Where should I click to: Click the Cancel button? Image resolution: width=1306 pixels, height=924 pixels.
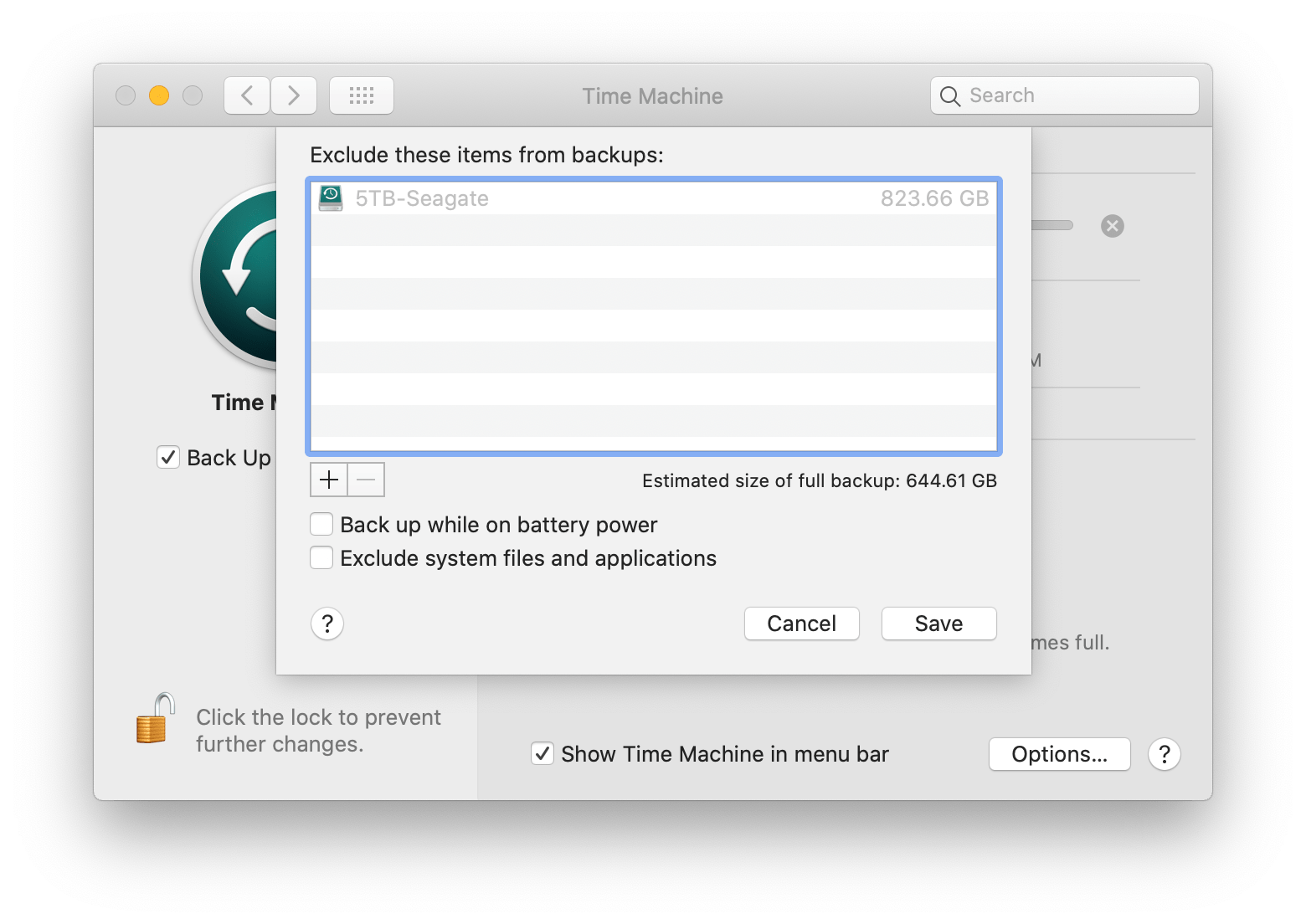pos(802,624)
